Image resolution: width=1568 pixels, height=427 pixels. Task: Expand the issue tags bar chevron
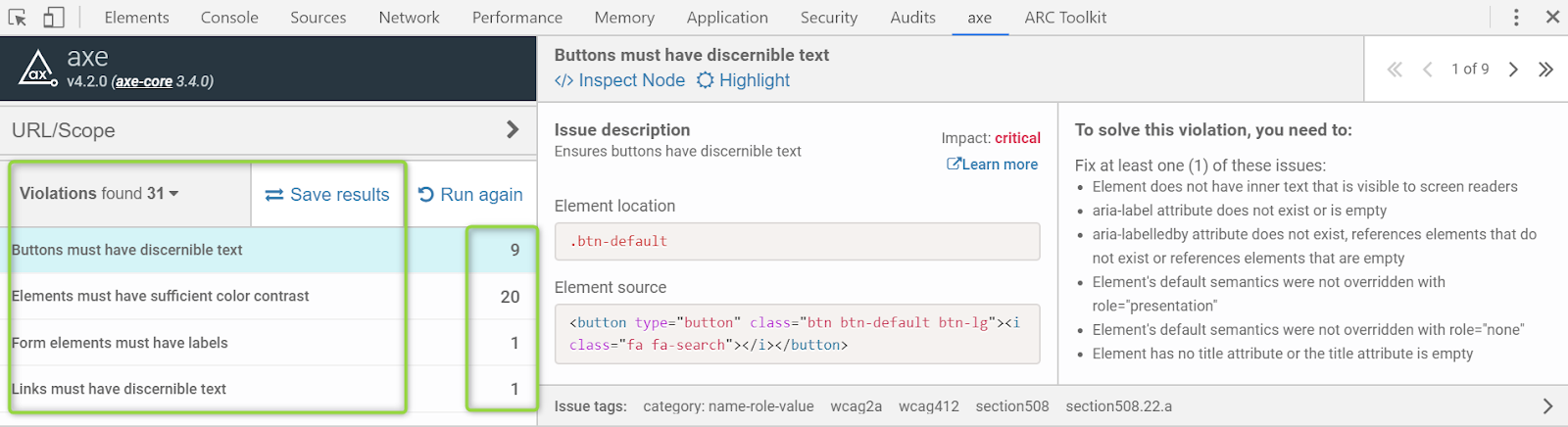coord(1547,405)
